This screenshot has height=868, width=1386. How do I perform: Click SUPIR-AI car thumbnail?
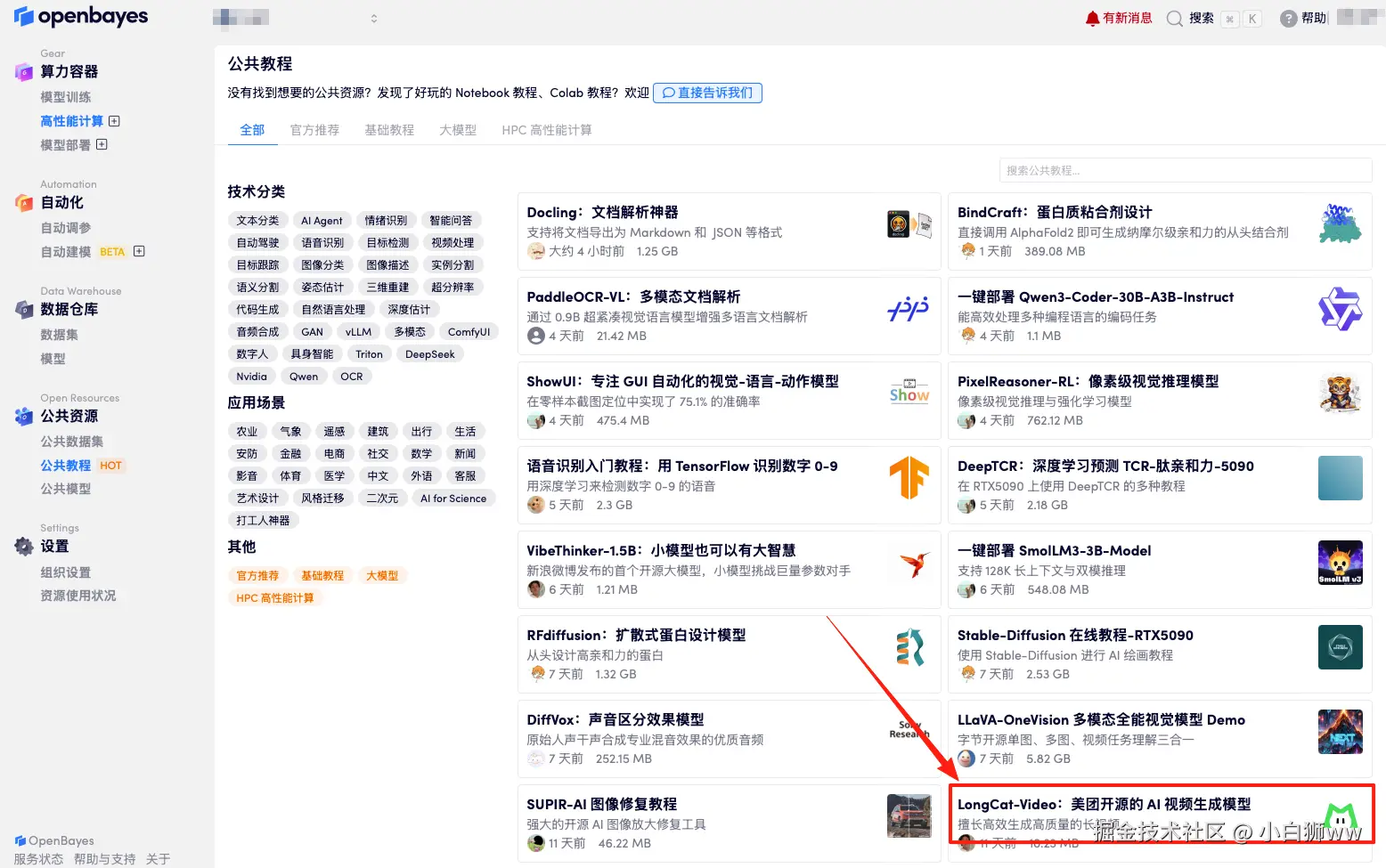[x=909, y=816]
